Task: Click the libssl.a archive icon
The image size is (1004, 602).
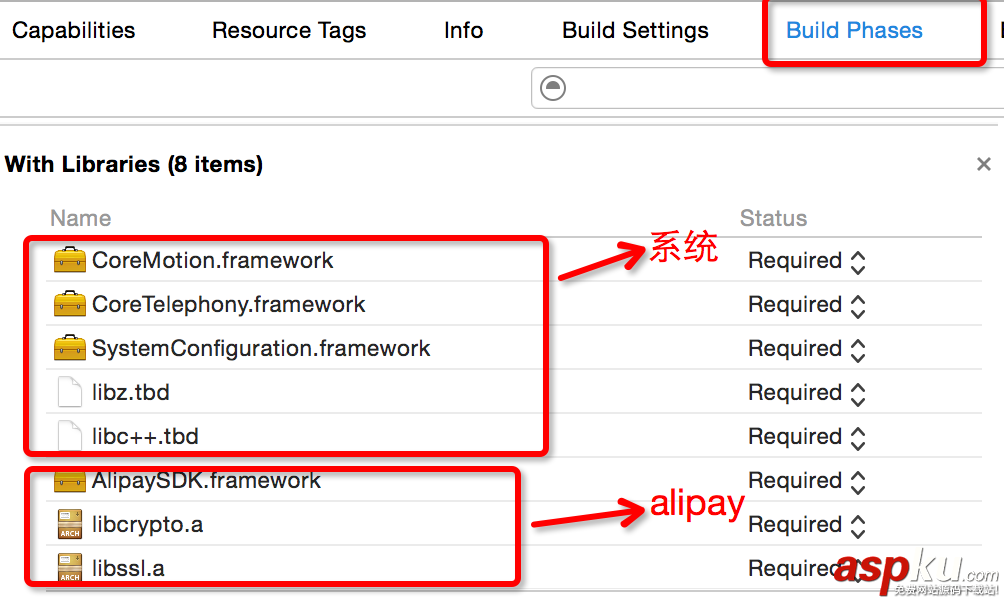Action: tap(70, 568)
